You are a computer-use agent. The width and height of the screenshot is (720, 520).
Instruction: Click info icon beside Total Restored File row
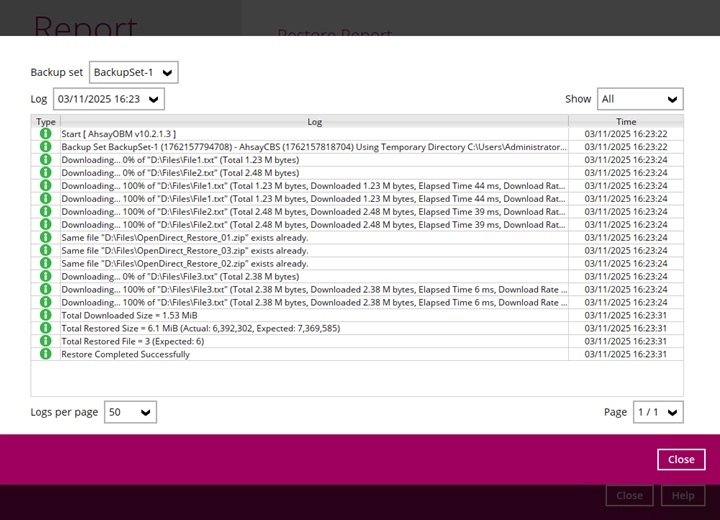pos(45,341)
